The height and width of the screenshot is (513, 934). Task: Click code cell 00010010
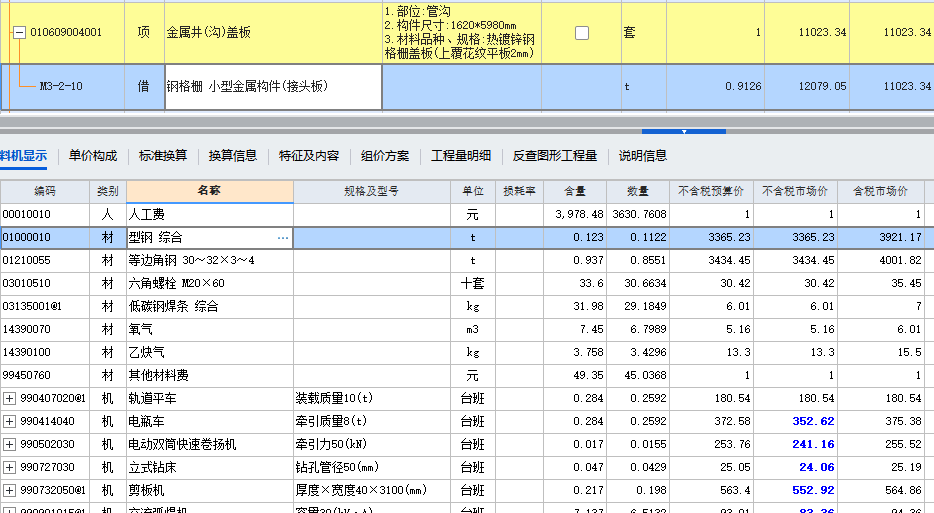point(45,214)
